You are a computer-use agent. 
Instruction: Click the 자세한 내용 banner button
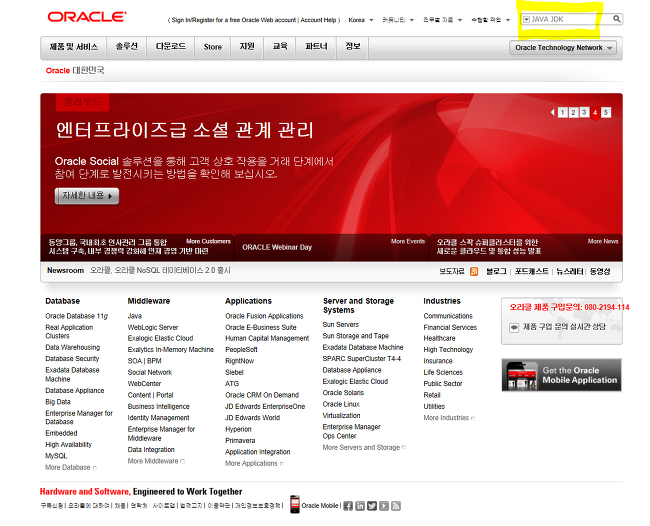pyautogui.click(x=87, y=196)
